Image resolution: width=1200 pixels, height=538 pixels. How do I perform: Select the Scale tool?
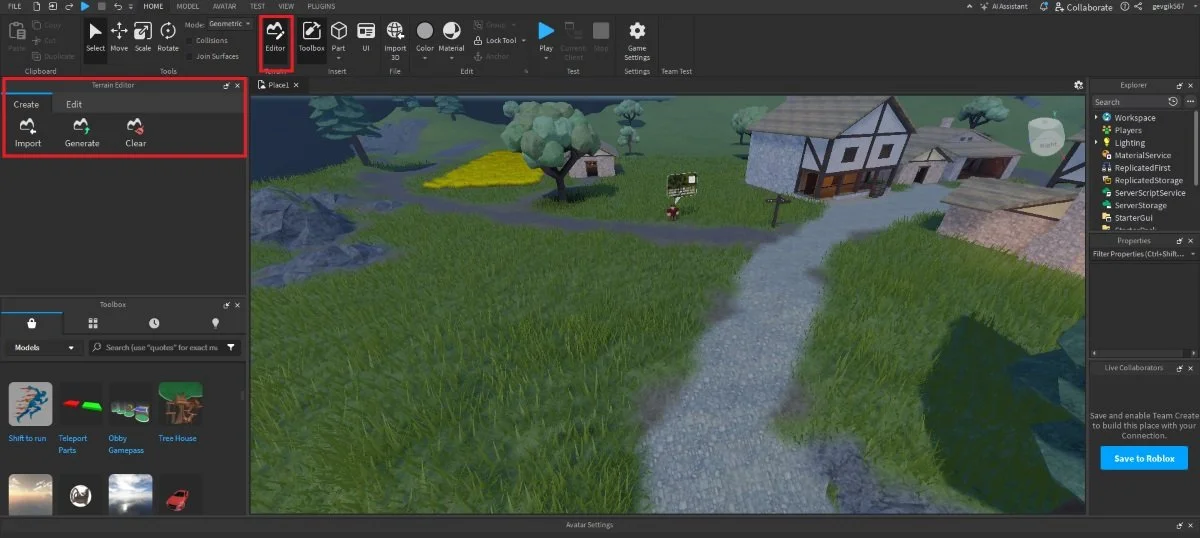coord(143,36)
